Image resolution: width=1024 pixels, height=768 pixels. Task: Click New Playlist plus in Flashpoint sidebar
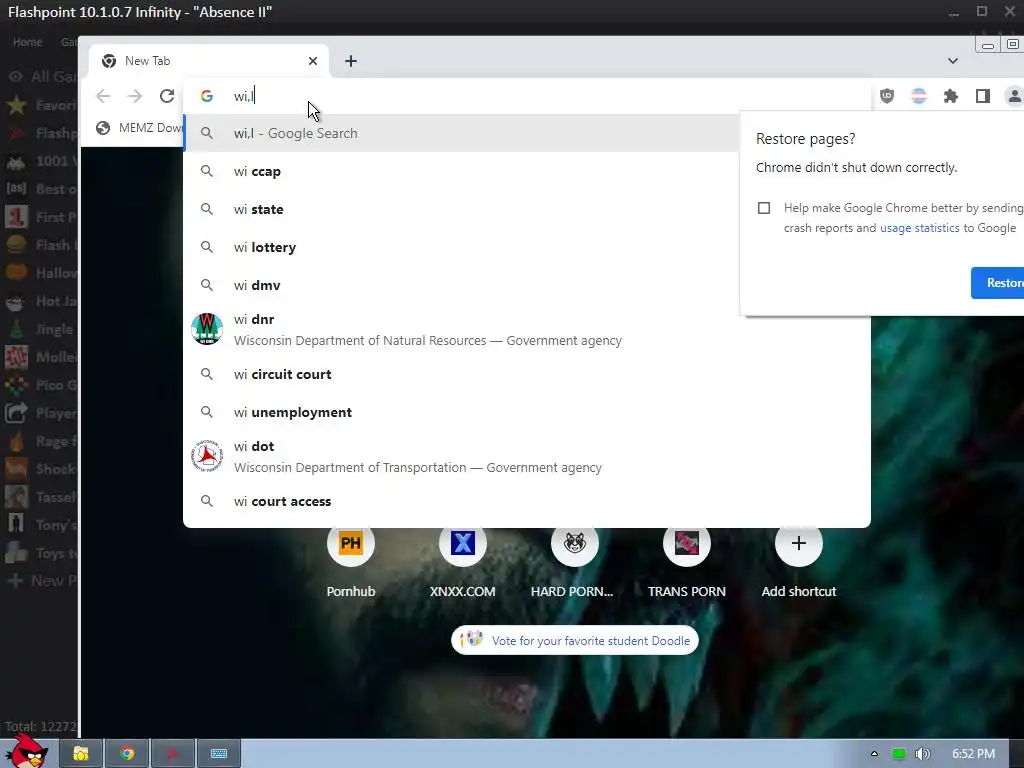[x=40, y=581]
